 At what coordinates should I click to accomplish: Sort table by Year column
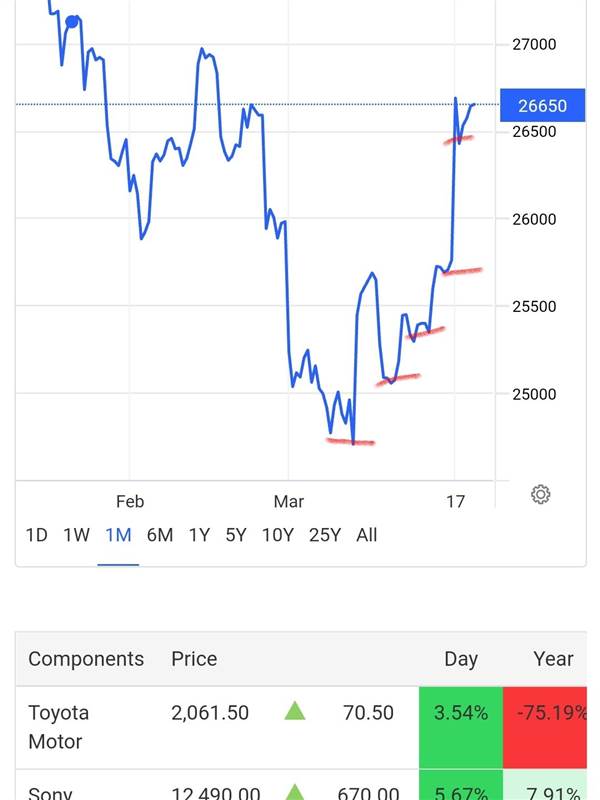point(553,659)
